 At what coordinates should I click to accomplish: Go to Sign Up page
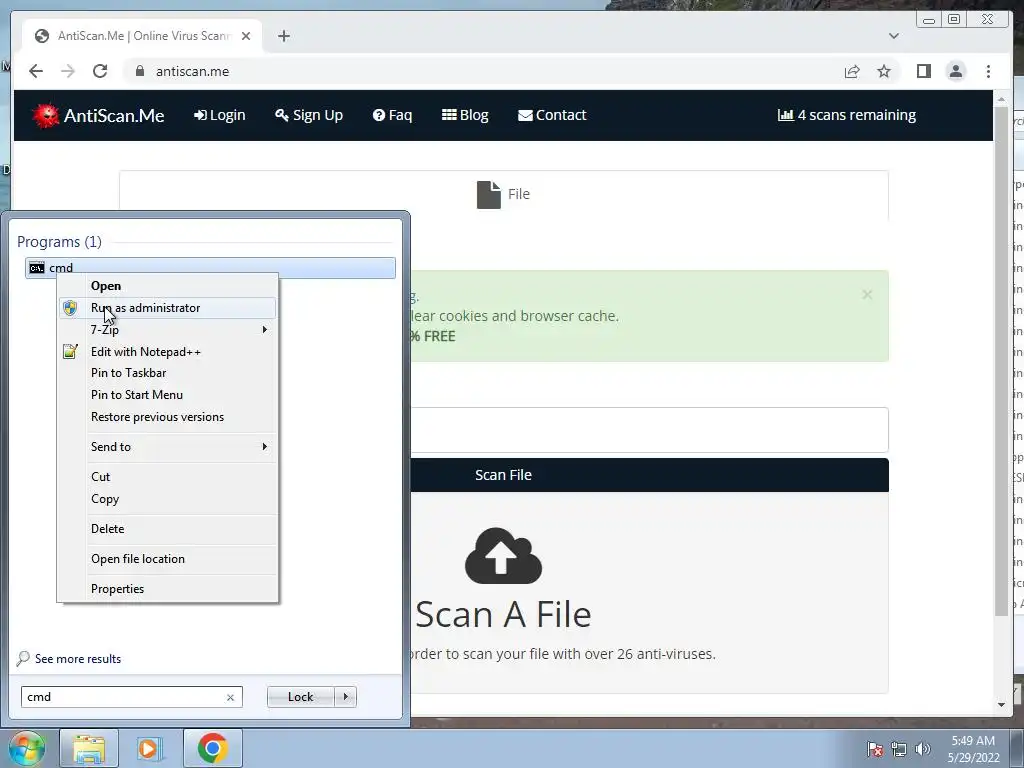coord(309,115)
